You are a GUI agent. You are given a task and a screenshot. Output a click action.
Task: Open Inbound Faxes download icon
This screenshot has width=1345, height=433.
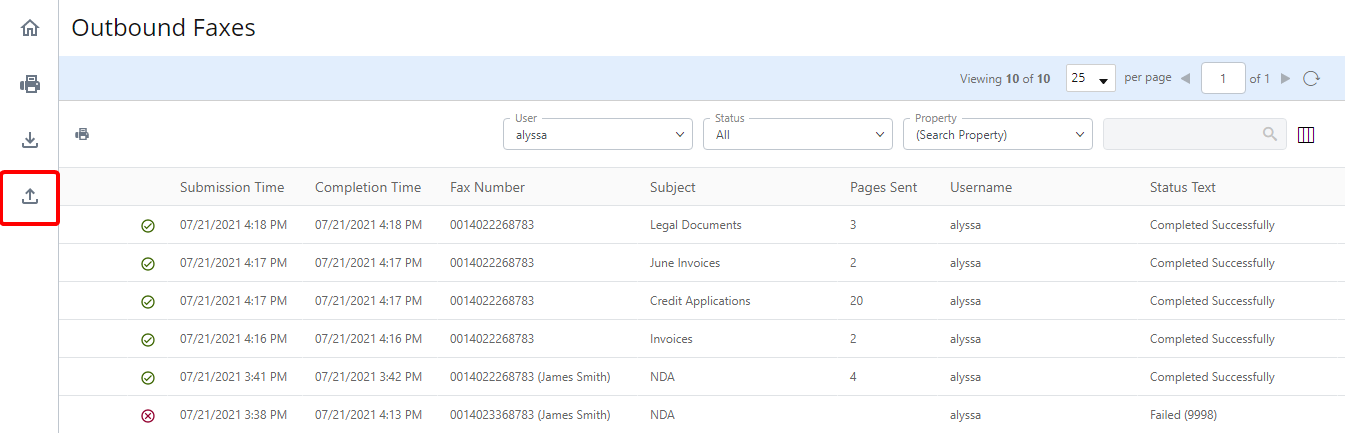coord(30,140)
